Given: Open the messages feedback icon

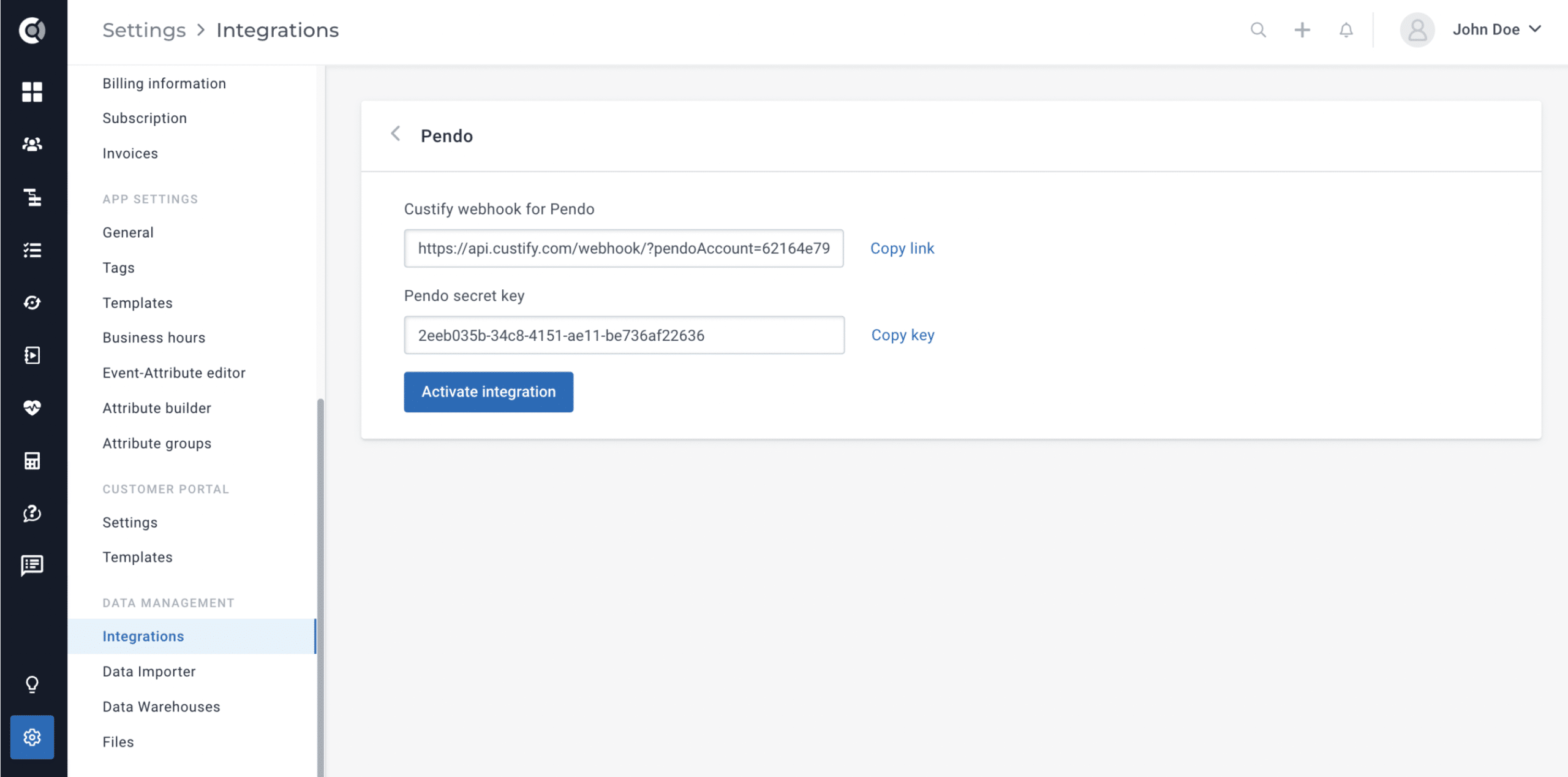Looking at the screenshot, I should [32, 565].
